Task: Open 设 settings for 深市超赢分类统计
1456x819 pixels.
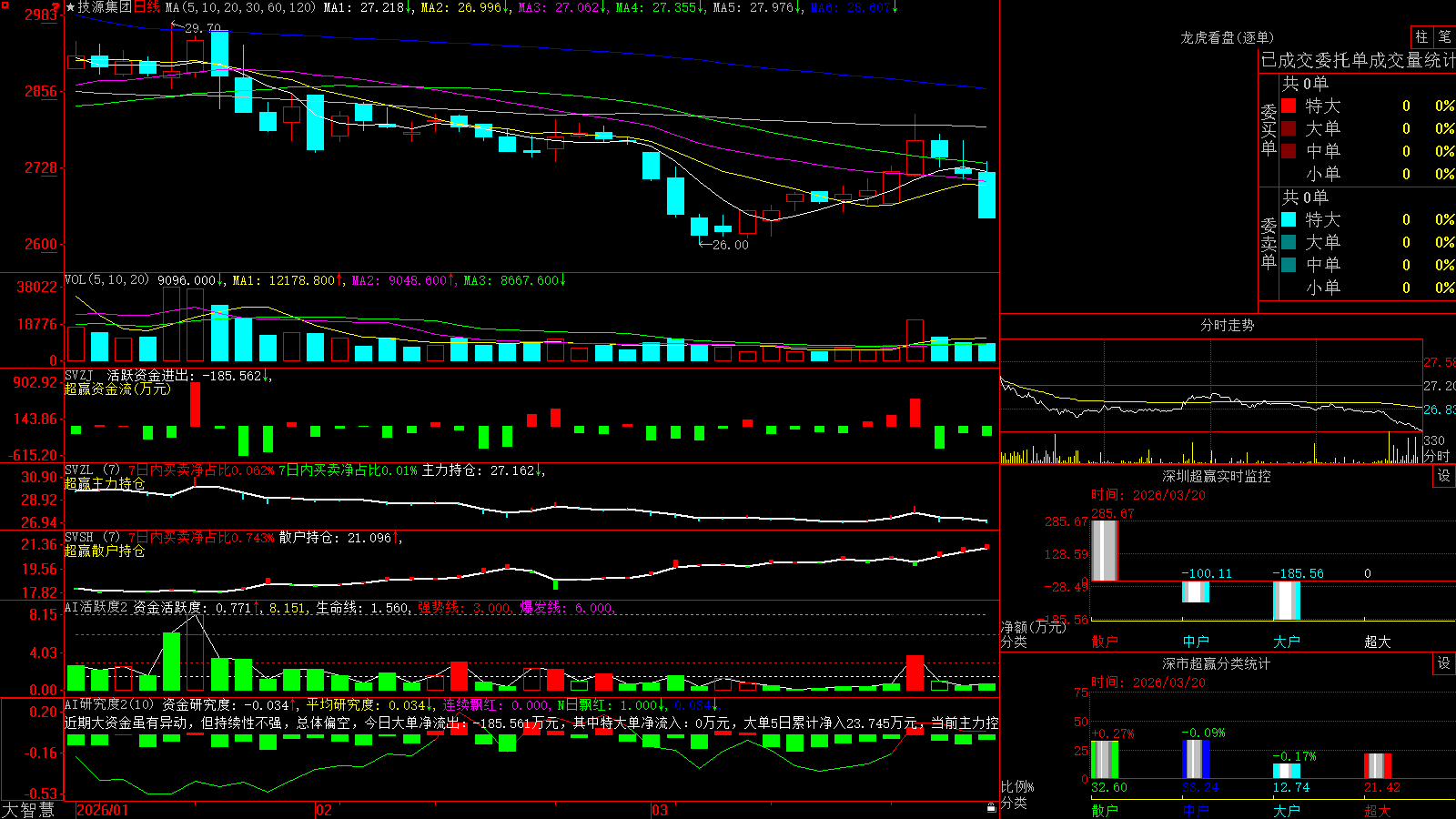Action: tap(1444, 663)
